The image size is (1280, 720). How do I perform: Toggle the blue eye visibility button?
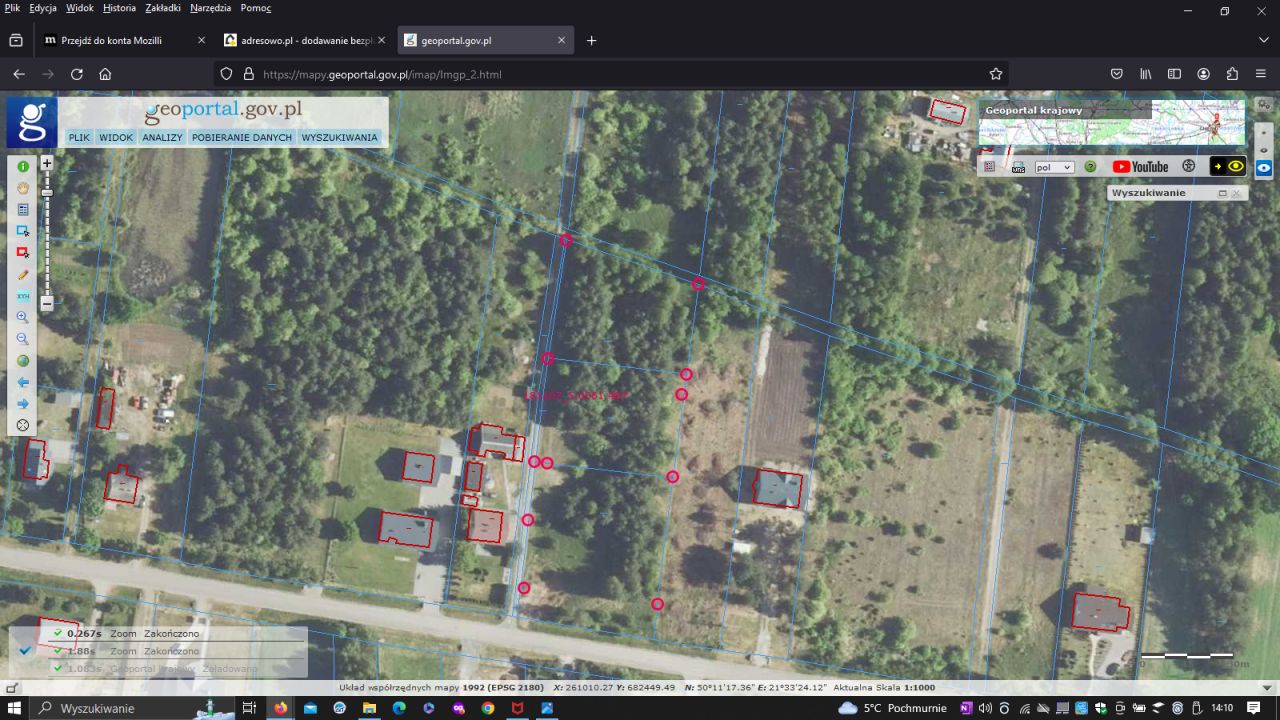pos(1264,168)
